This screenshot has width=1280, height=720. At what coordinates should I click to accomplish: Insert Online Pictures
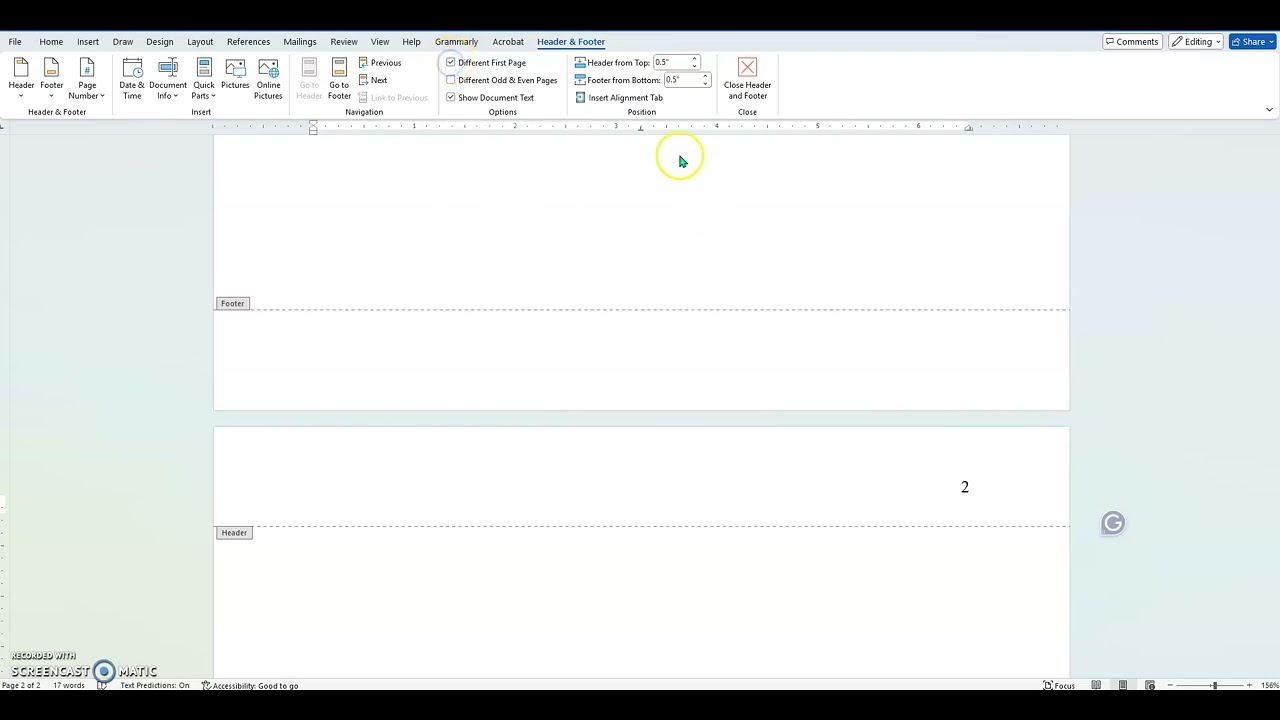click(268, 78)
